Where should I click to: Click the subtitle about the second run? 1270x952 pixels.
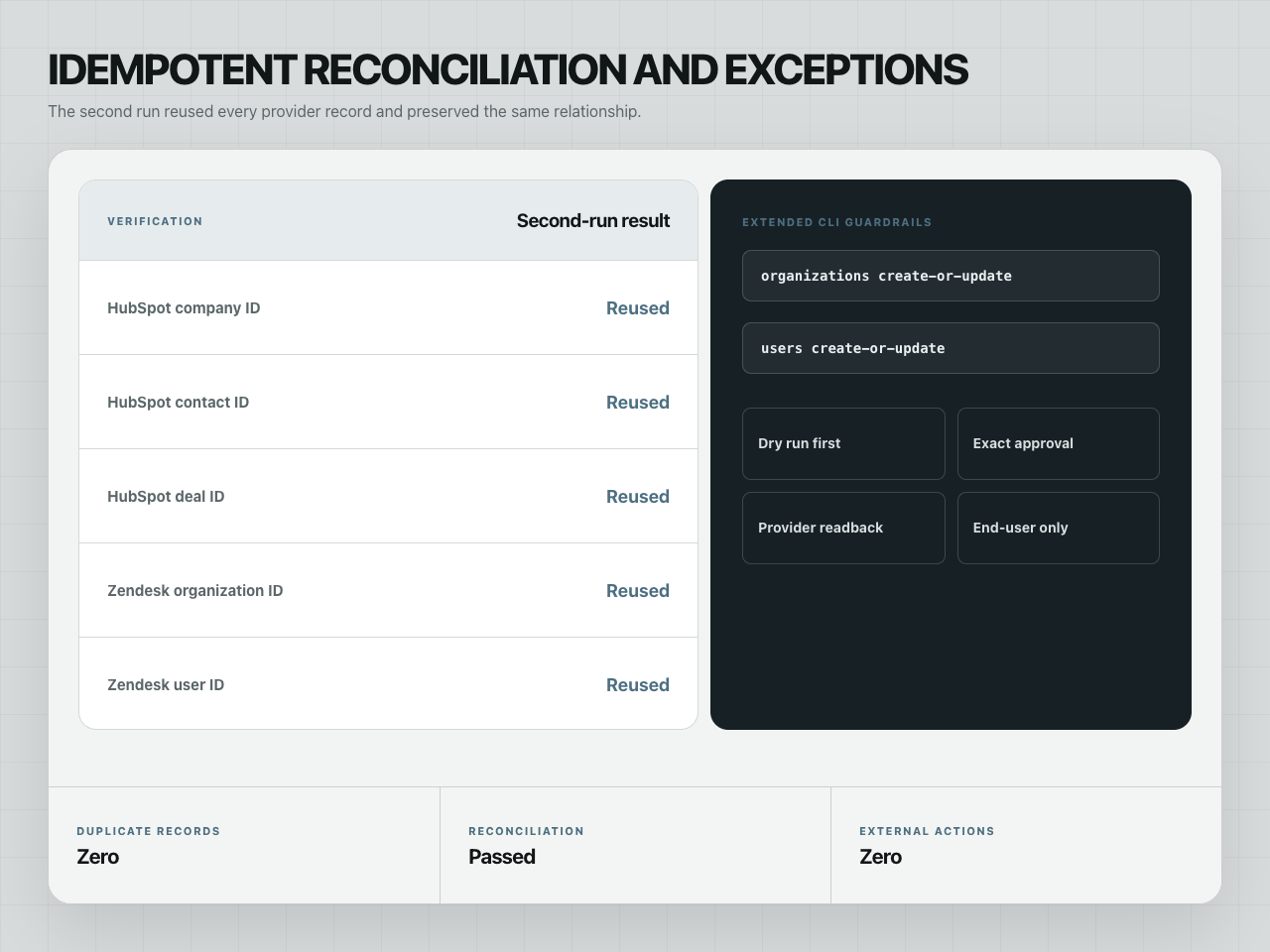pos(344,111)
